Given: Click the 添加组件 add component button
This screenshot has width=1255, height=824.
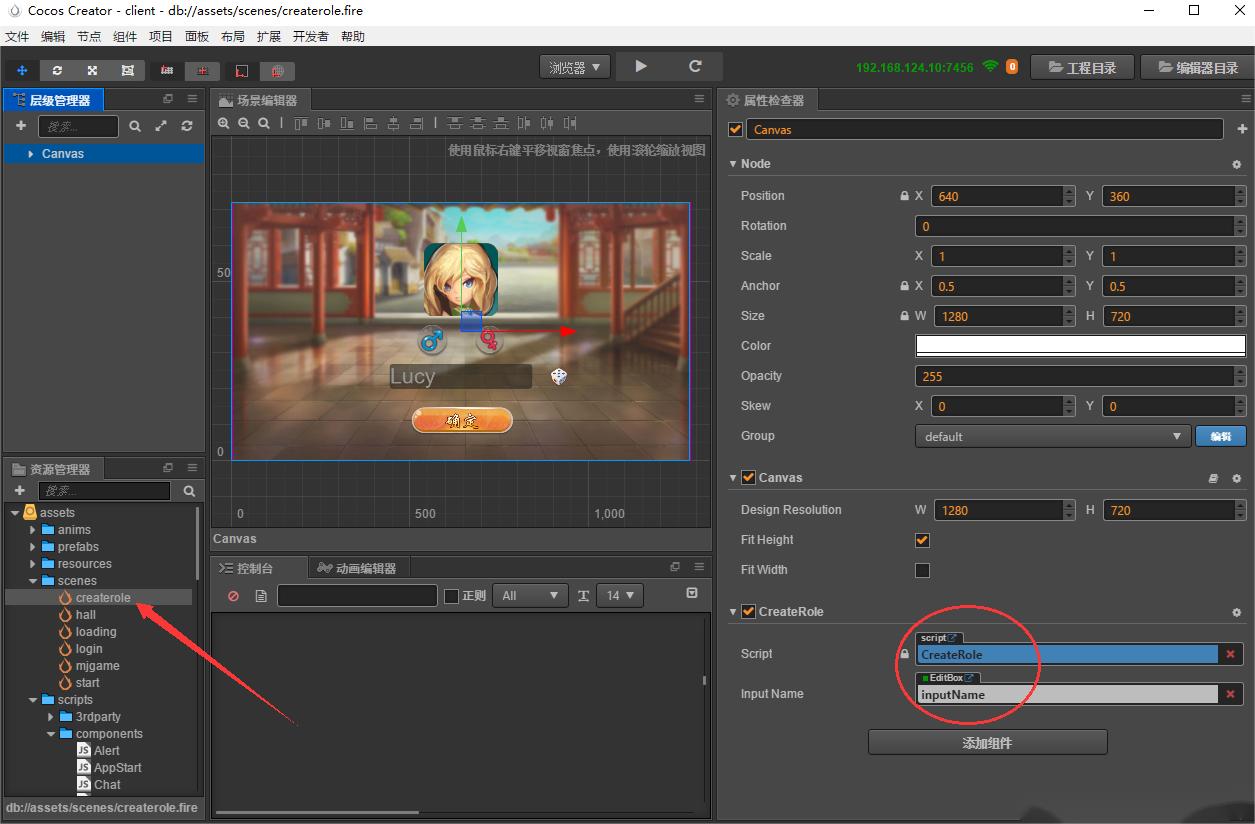Looking at the screenshot, I should tap(988, 743).
